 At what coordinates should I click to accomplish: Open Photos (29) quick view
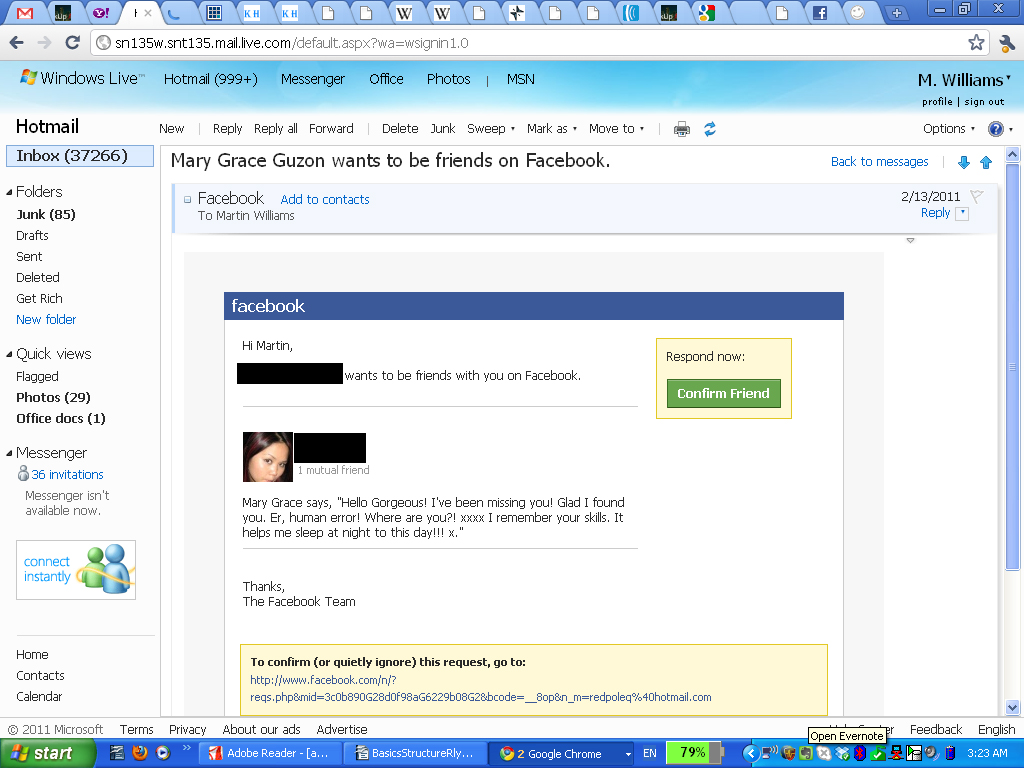tap(53, 397)
